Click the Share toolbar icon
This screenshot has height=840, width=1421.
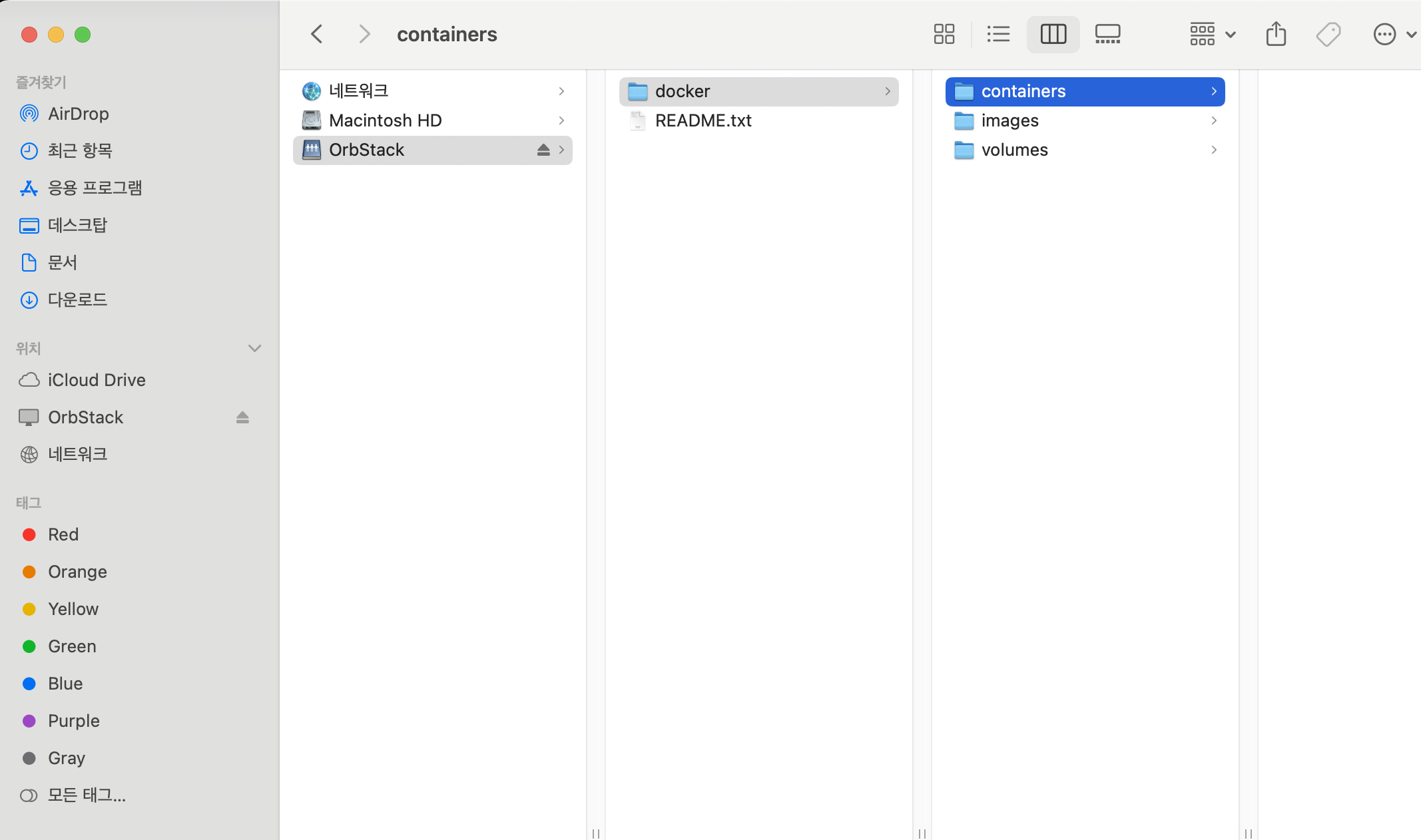pyautogui.click(x=1276, y=34)
